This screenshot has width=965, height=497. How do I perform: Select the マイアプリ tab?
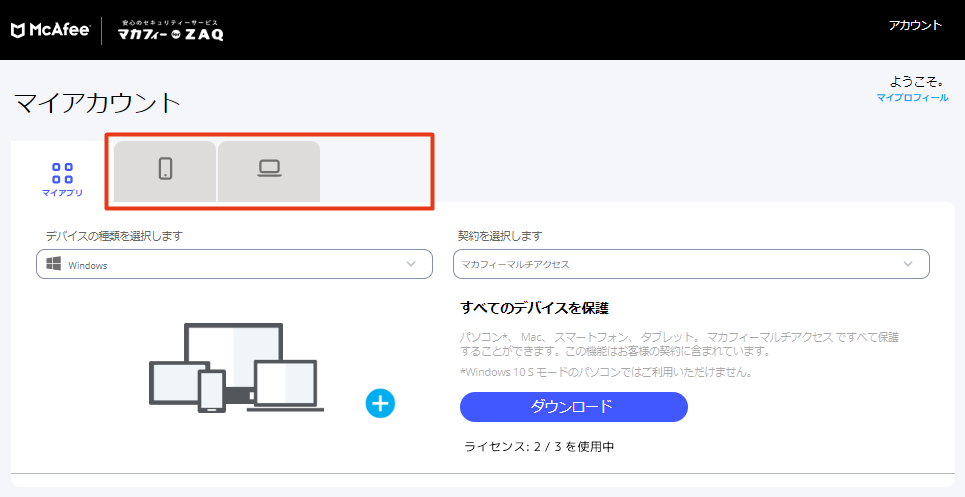(x=62, y=179)
